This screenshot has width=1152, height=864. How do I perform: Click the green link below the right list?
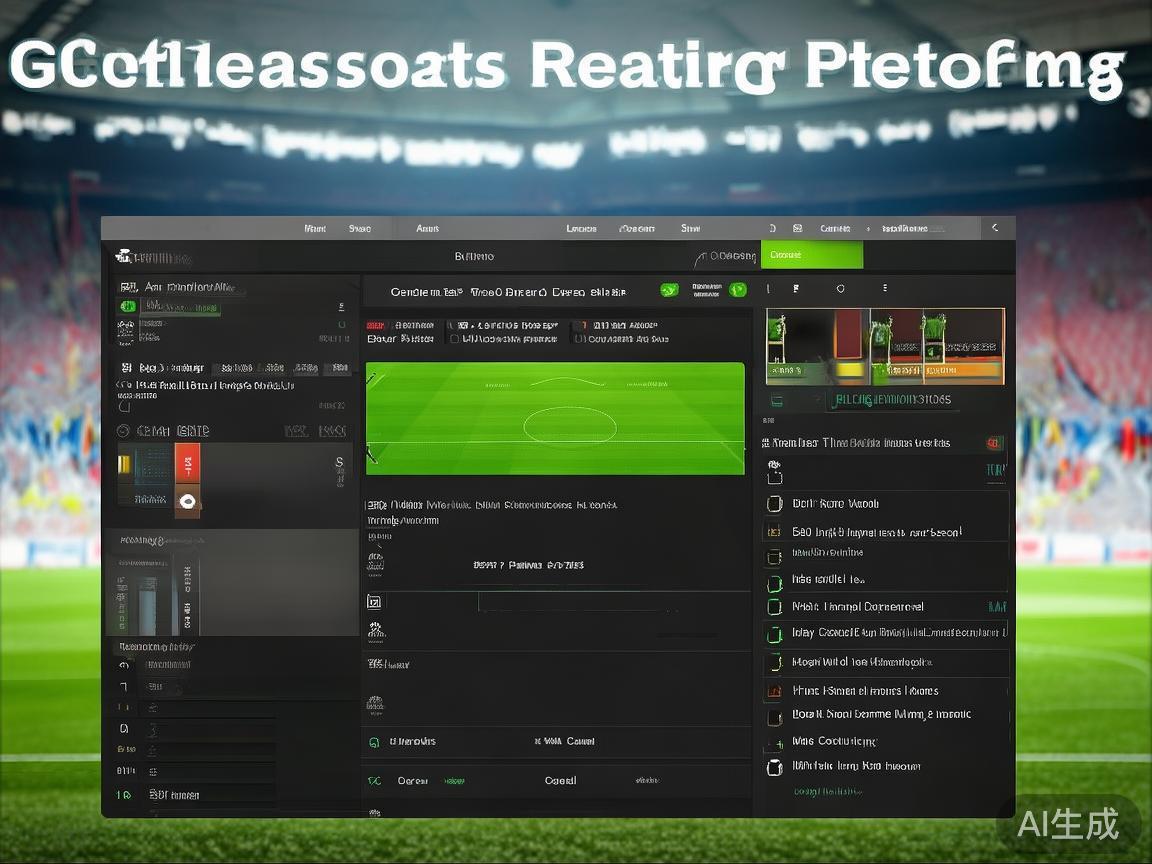pos(827,791)
